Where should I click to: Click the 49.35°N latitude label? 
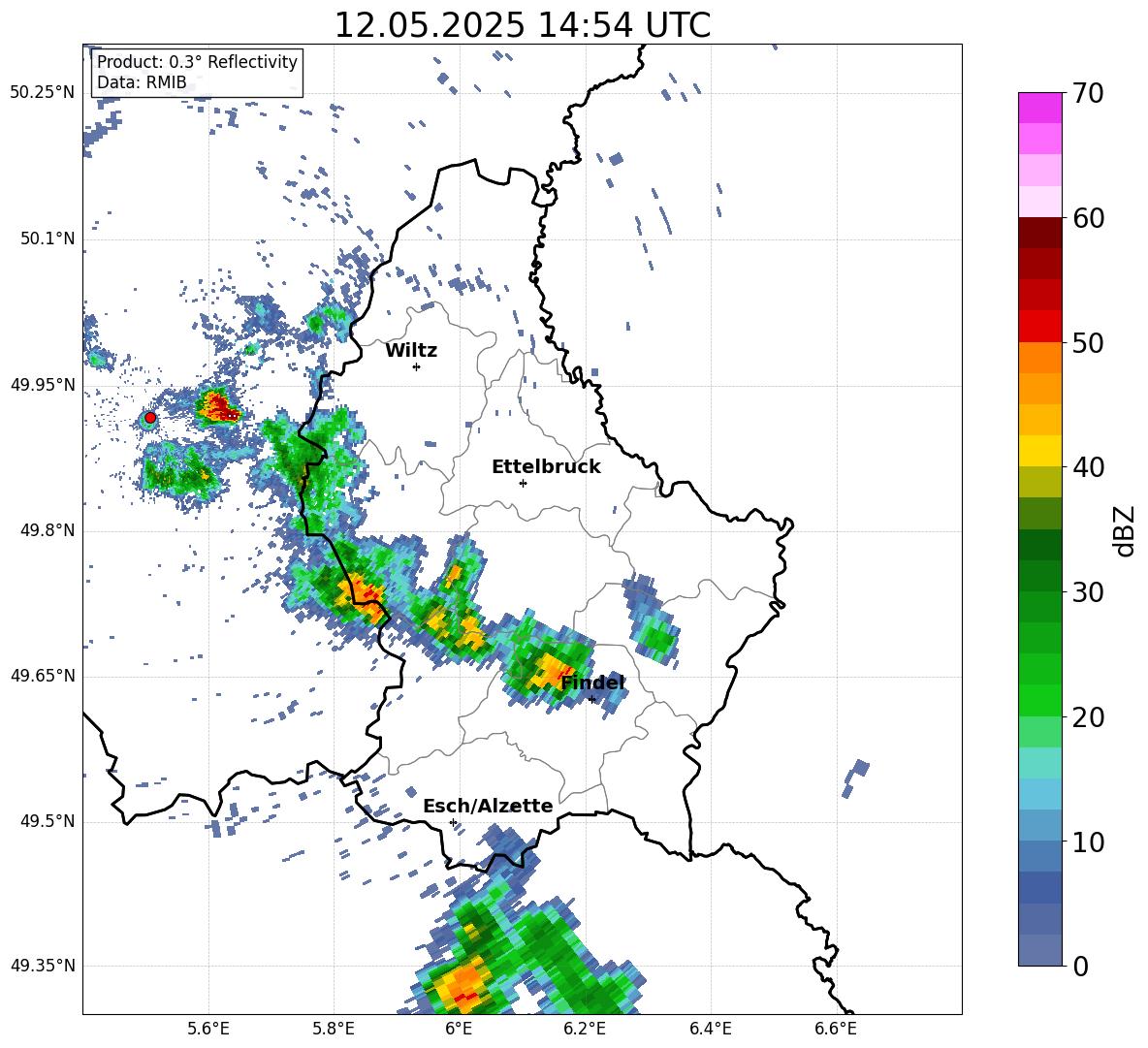pyautogui.click(x=43, y=966)
